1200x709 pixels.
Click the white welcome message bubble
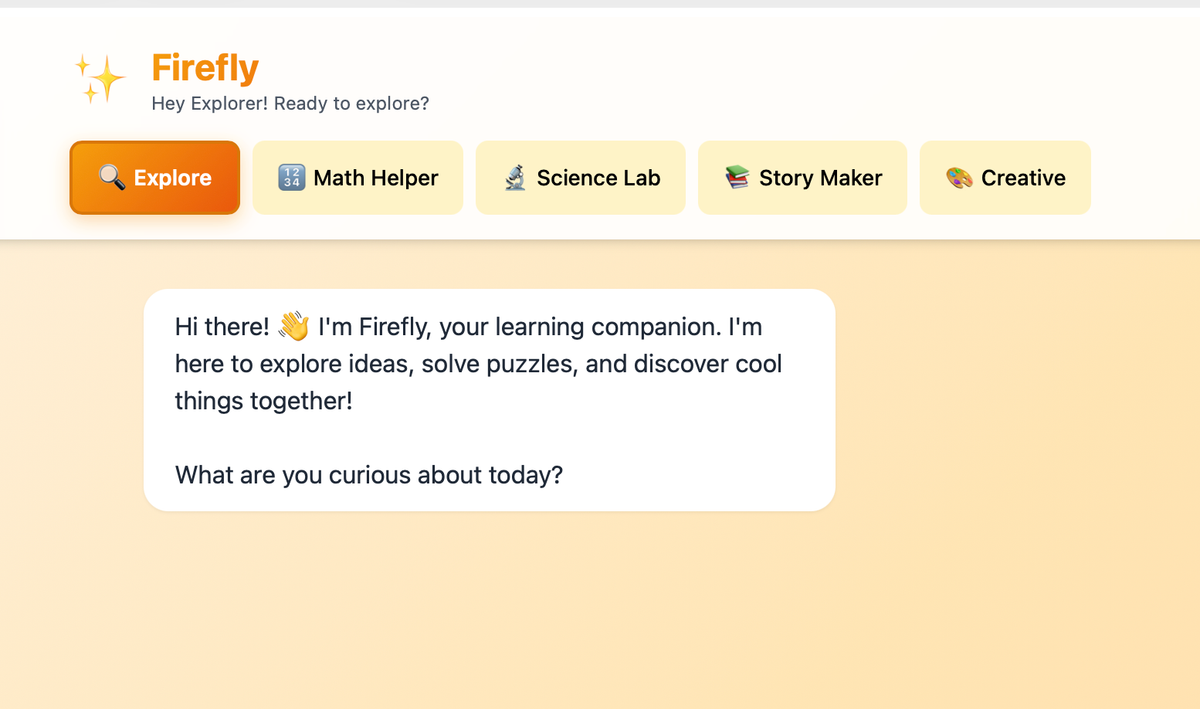700,440
